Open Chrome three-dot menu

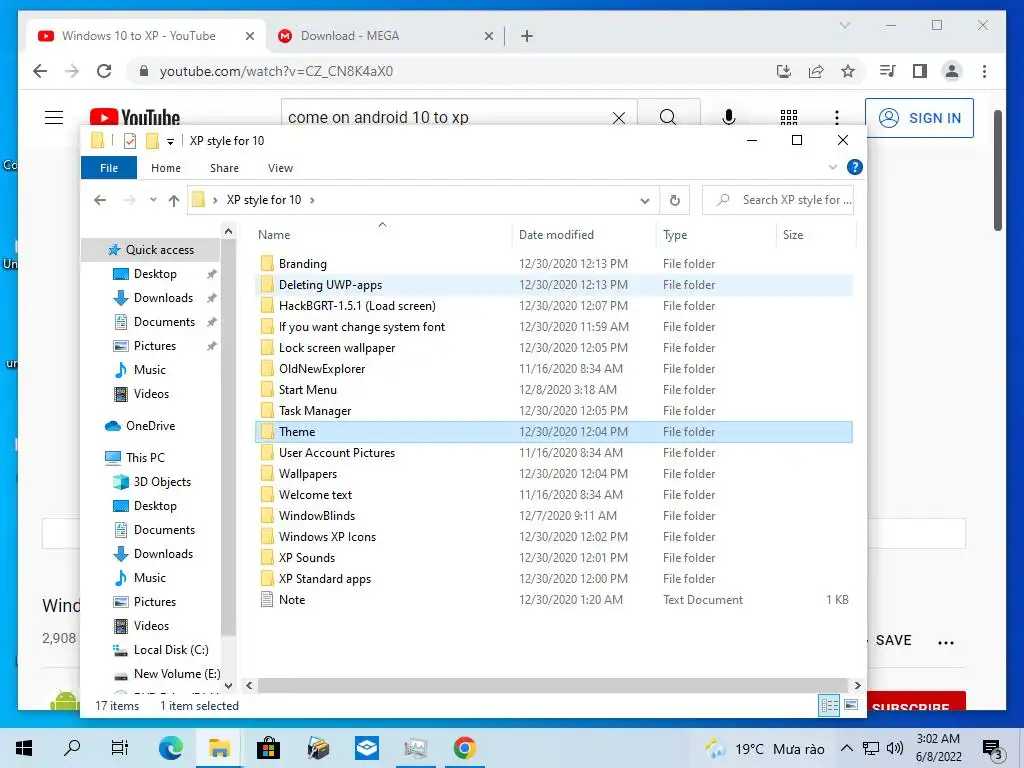tap(984, 71)
